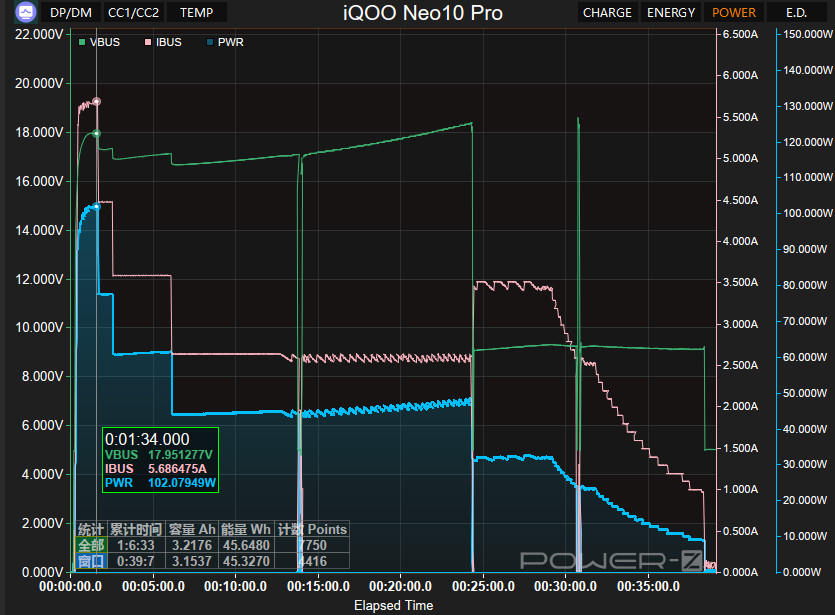835x615 pixels.
Task: Click the 容量 Ah column header
Action: tap(192, 529)
